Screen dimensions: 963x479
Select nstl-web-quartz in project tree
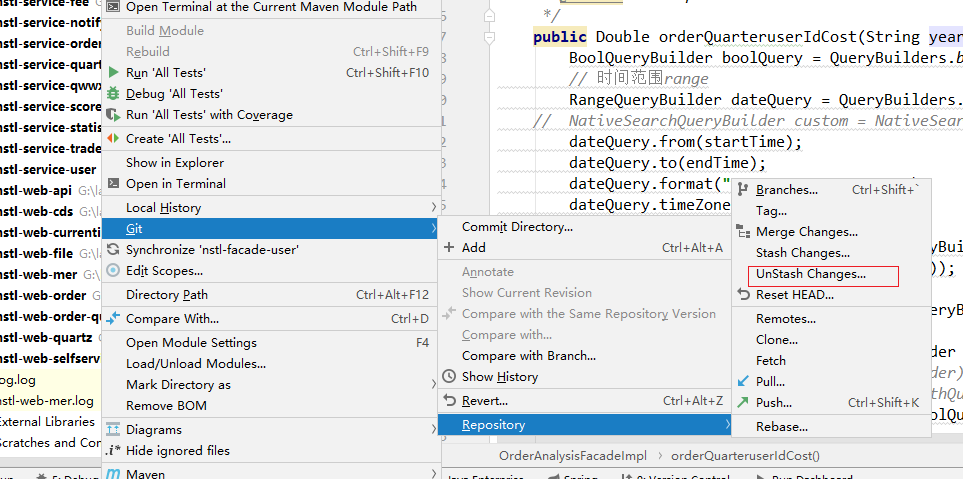click(46, 337)
